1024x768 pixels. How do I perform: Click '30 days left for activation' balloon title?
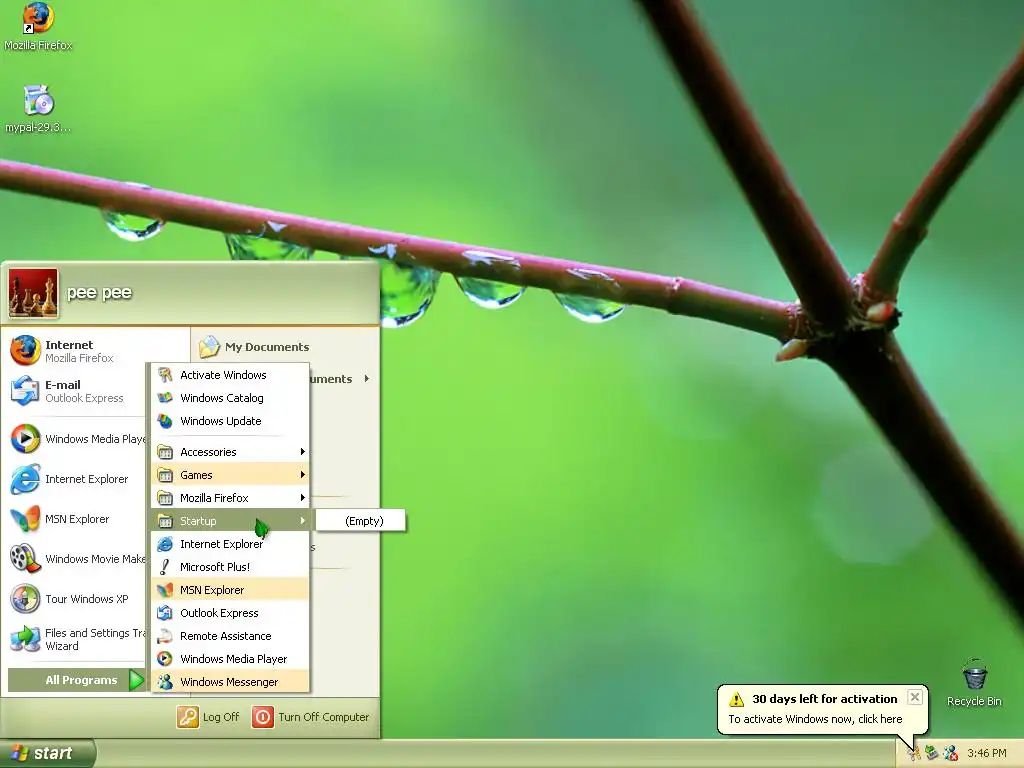point(824,699)
